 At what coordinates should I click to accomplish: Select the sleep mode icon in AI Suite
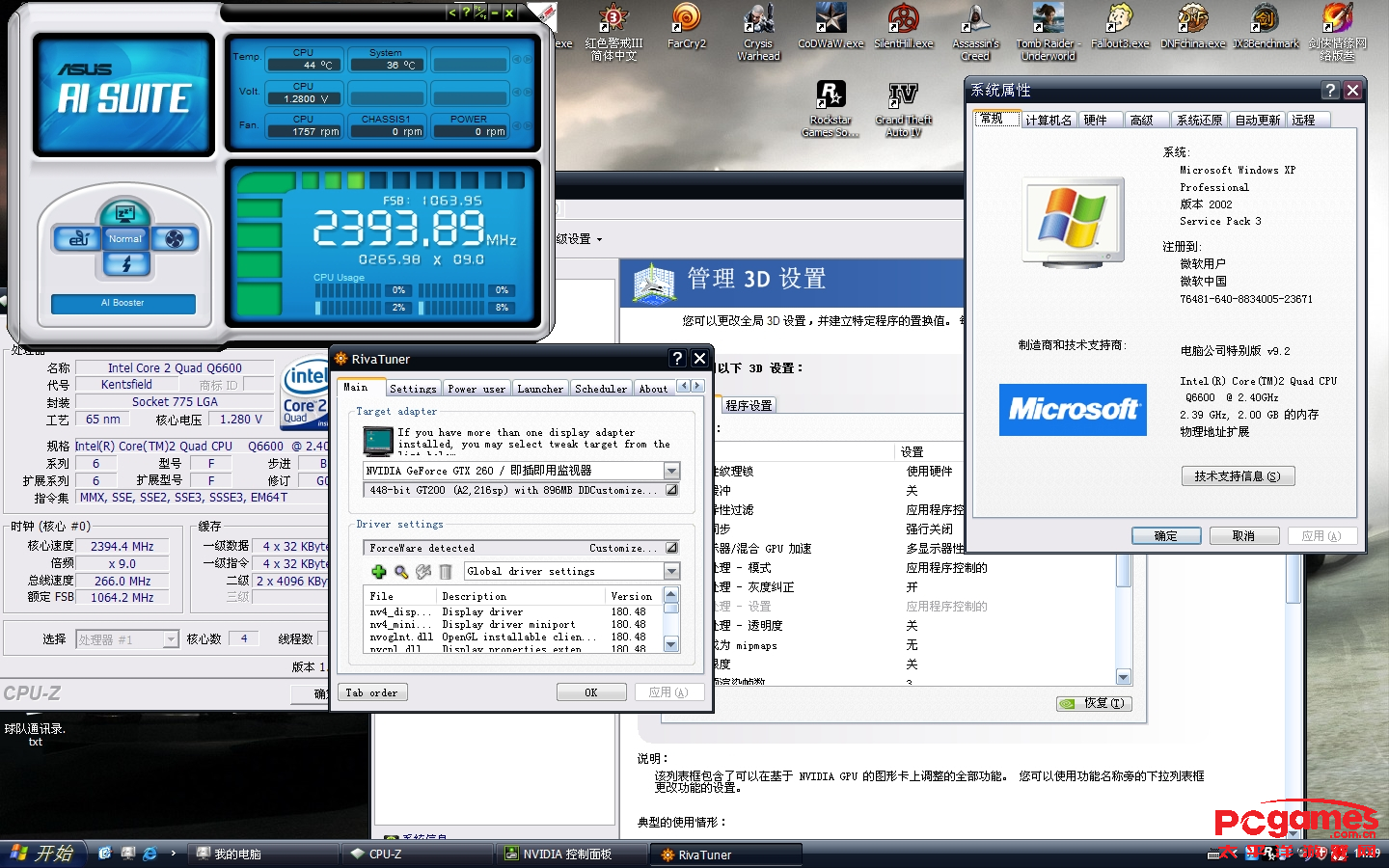[x=125, y=213]
